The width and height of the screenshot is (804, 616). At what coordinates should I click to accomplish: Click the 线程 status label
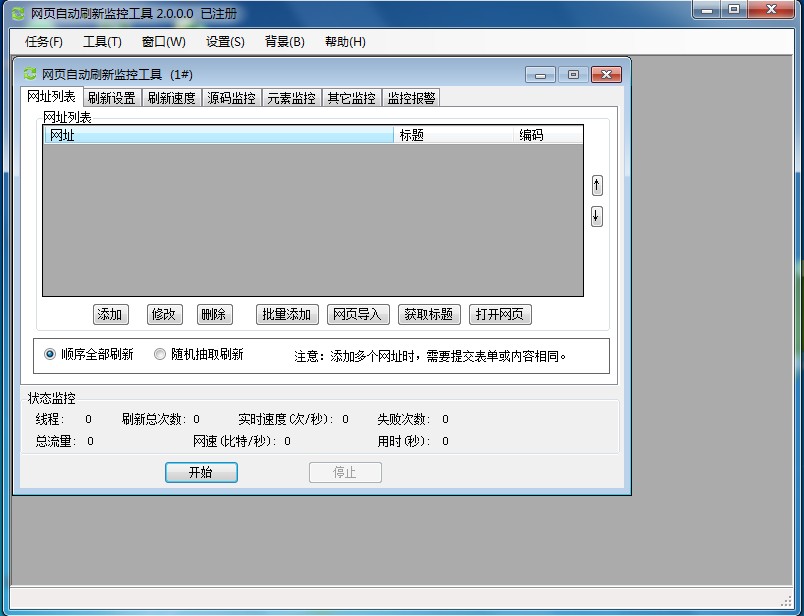(x=50, y=420)
